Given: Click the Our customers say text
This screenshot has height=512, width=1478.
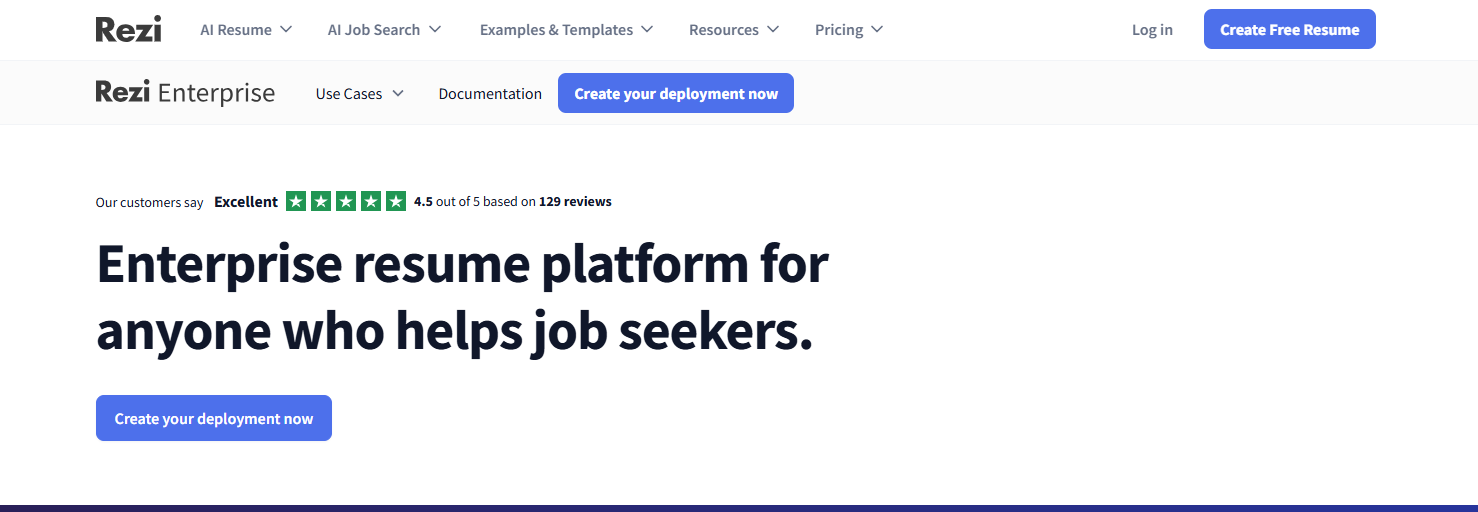Looking at the screenshot, I should tap(149, 202).
